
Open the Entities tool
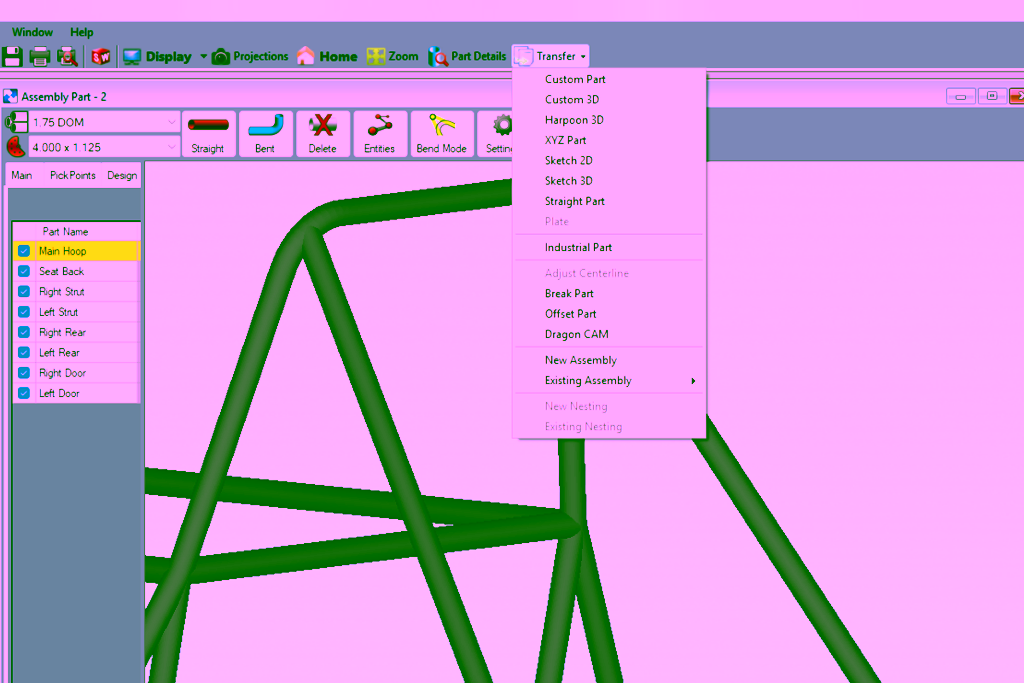(379, 134)
